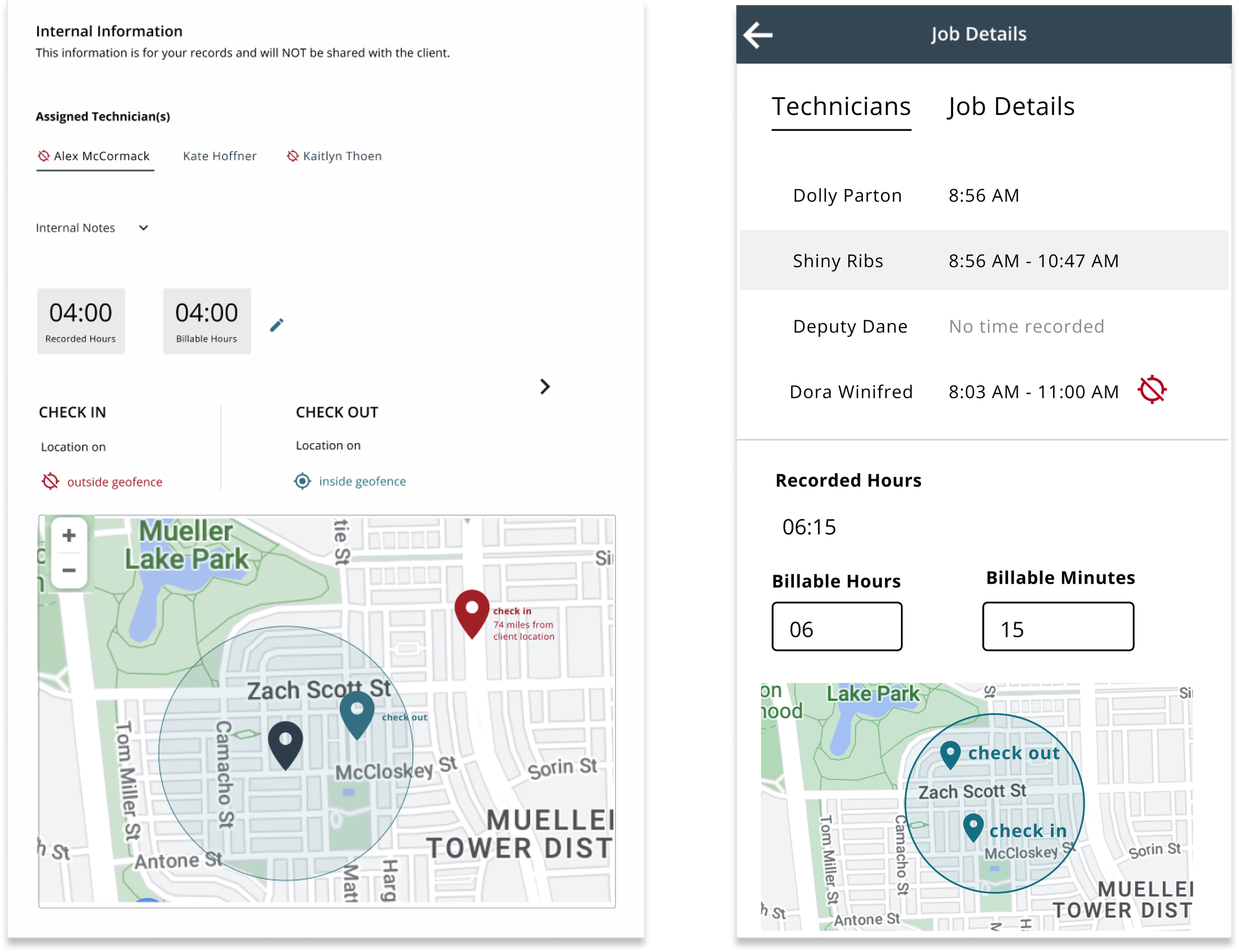Open the Kaitlyn Thoen technician tab

tap(335, 156)
